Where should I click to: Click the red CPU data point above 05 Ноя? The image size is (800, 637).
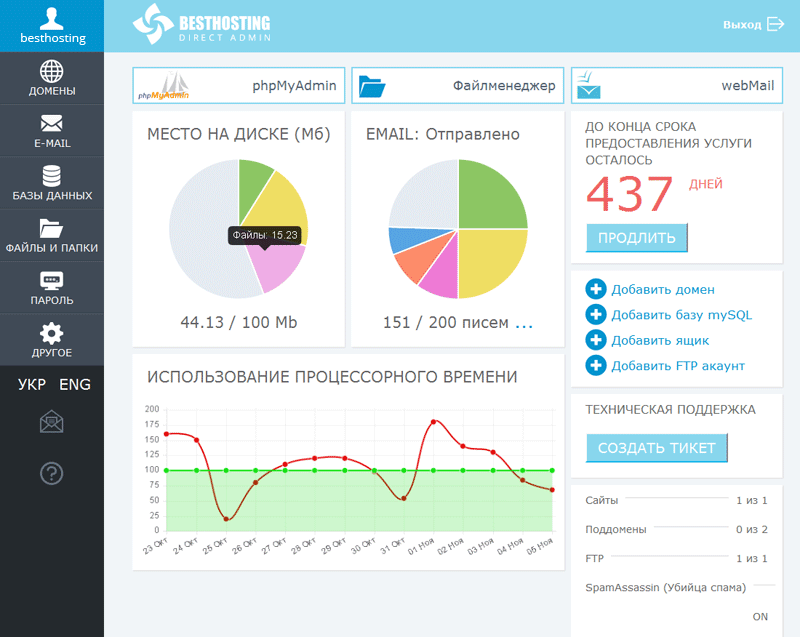pyautogui.click(x=552, y=490)
